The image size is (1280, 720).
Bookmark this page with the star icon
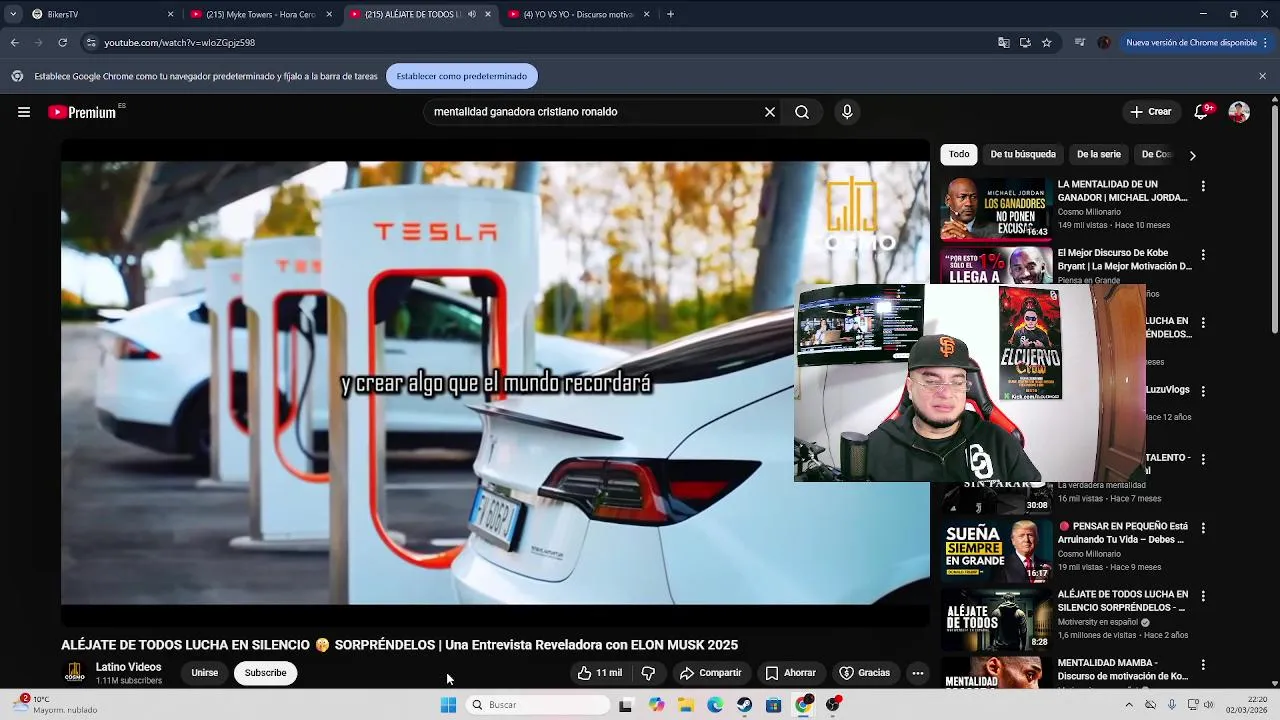tap(1046, 43)
